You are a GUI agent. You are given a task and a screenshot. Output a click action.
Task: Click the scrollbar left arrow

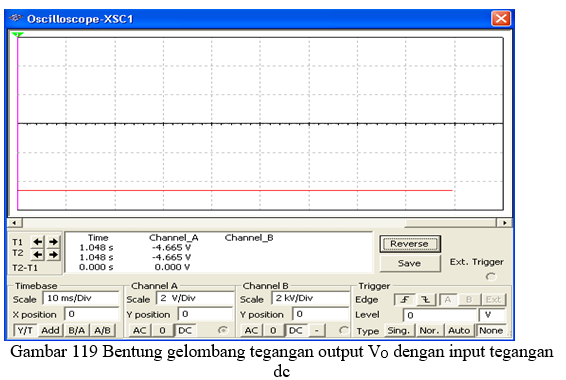click(x=14, y=223)
